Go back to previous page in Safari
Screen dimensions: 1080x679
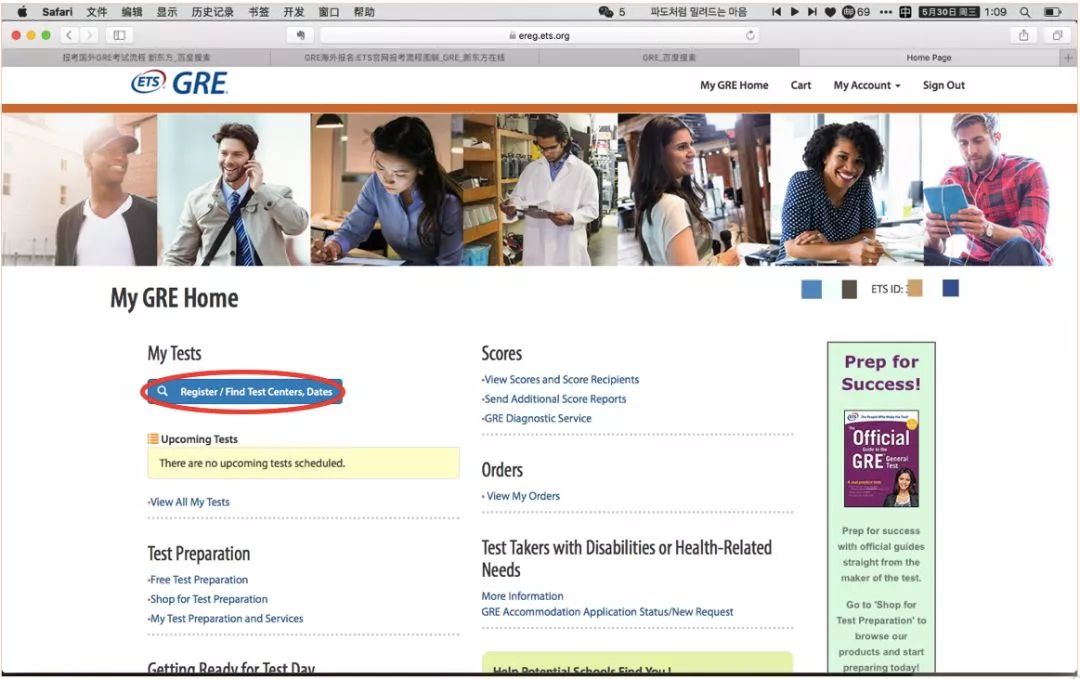pyautogui.click(x=69, y=35)
